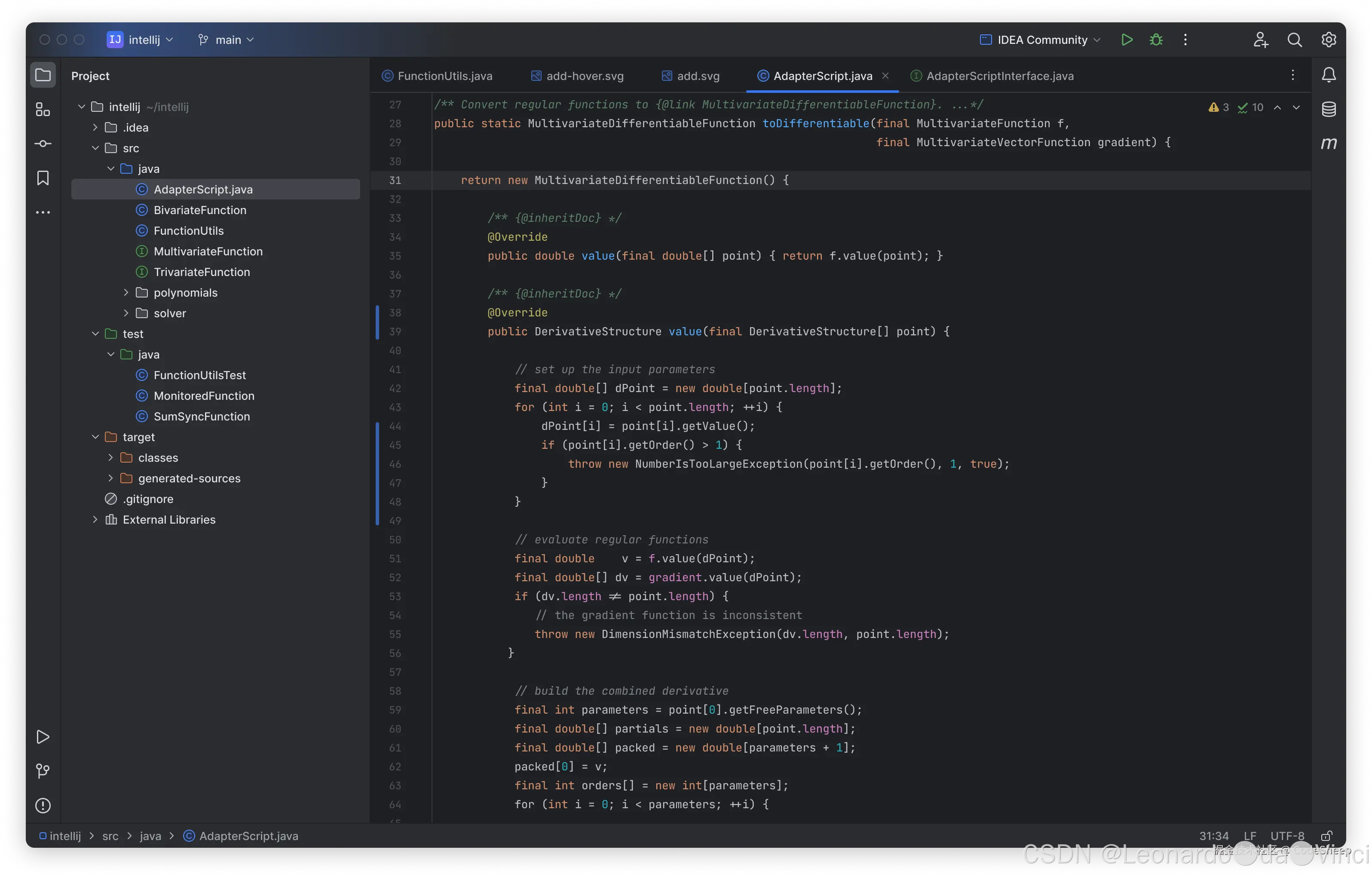Open the Bookmarks tool window
The image size is (1372, 877).
click(x=43, y=178)
